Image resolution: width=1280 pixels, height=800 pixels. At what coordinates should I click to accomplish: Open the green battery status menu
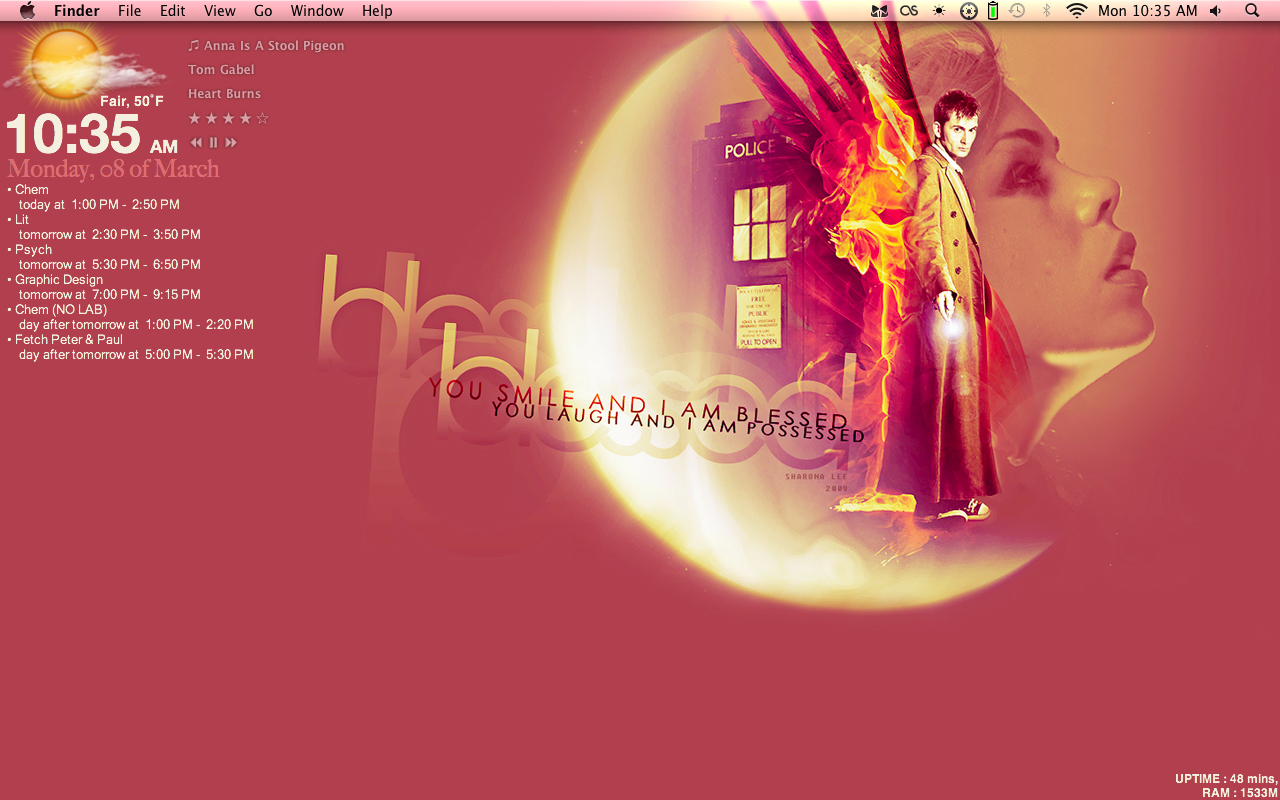click(x=992, y=11)
